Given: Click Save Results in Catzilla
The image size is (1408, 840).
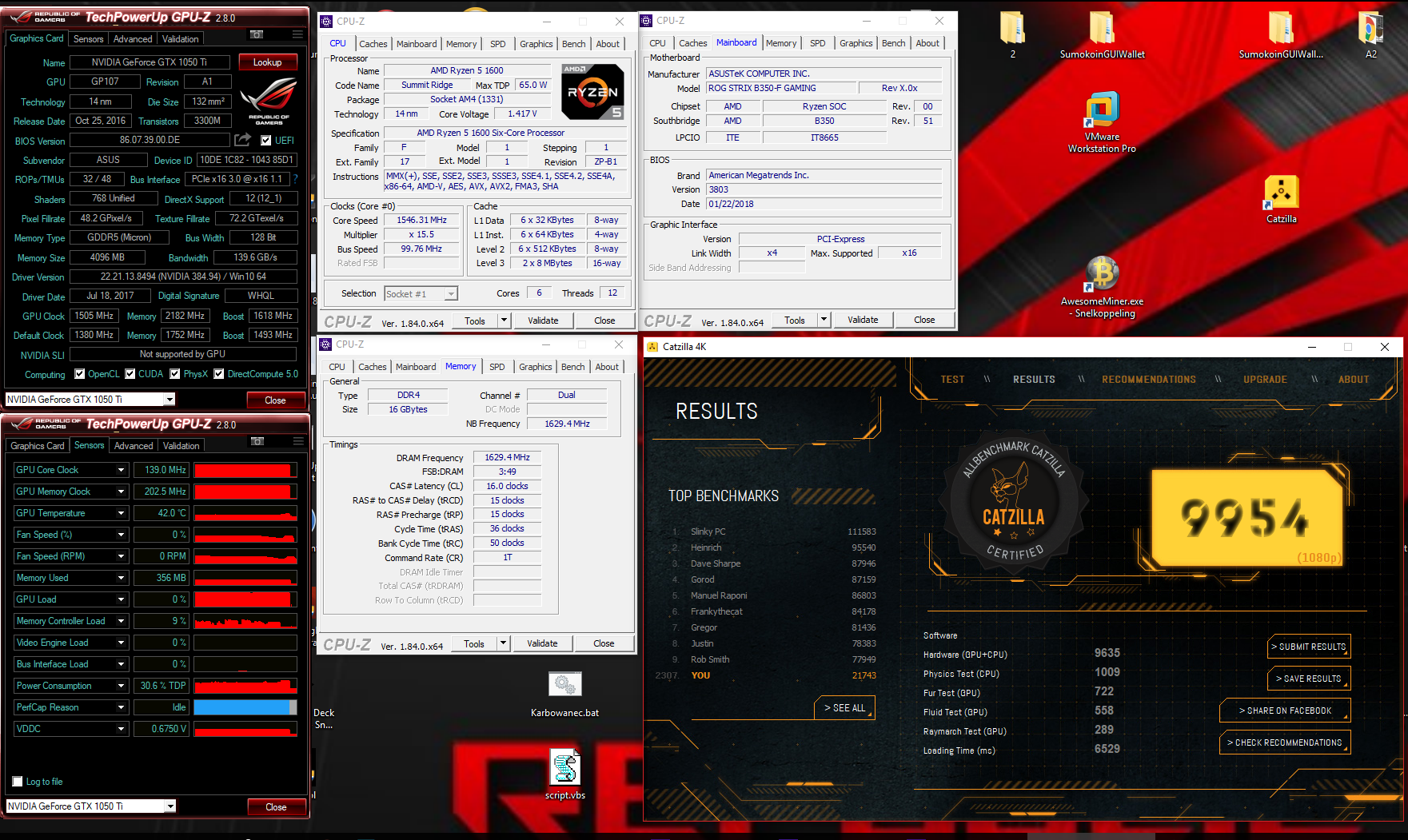Looking at the screenshot, I should click(1310, 679).
